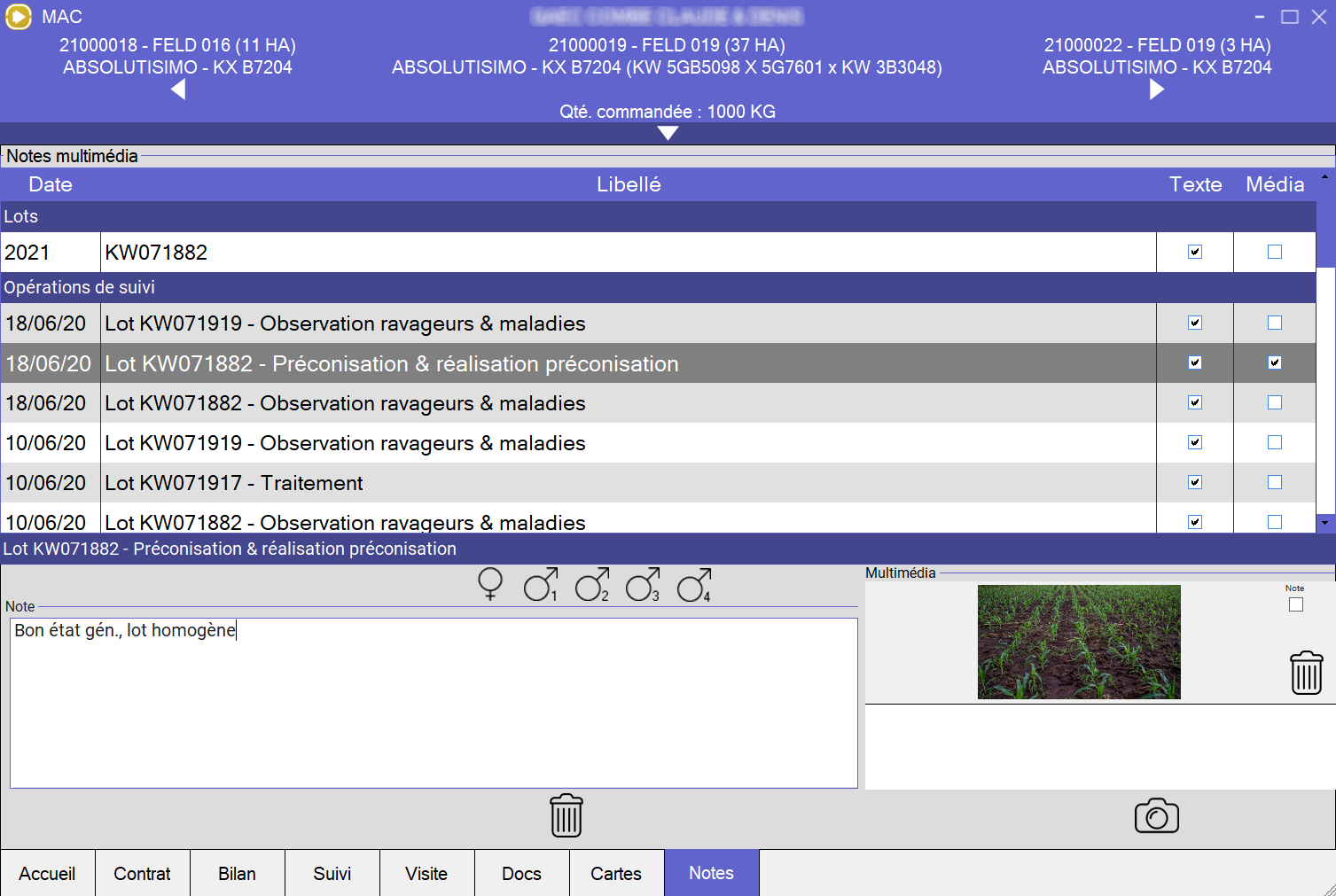Go to next parcel with right arrow

1157,90
